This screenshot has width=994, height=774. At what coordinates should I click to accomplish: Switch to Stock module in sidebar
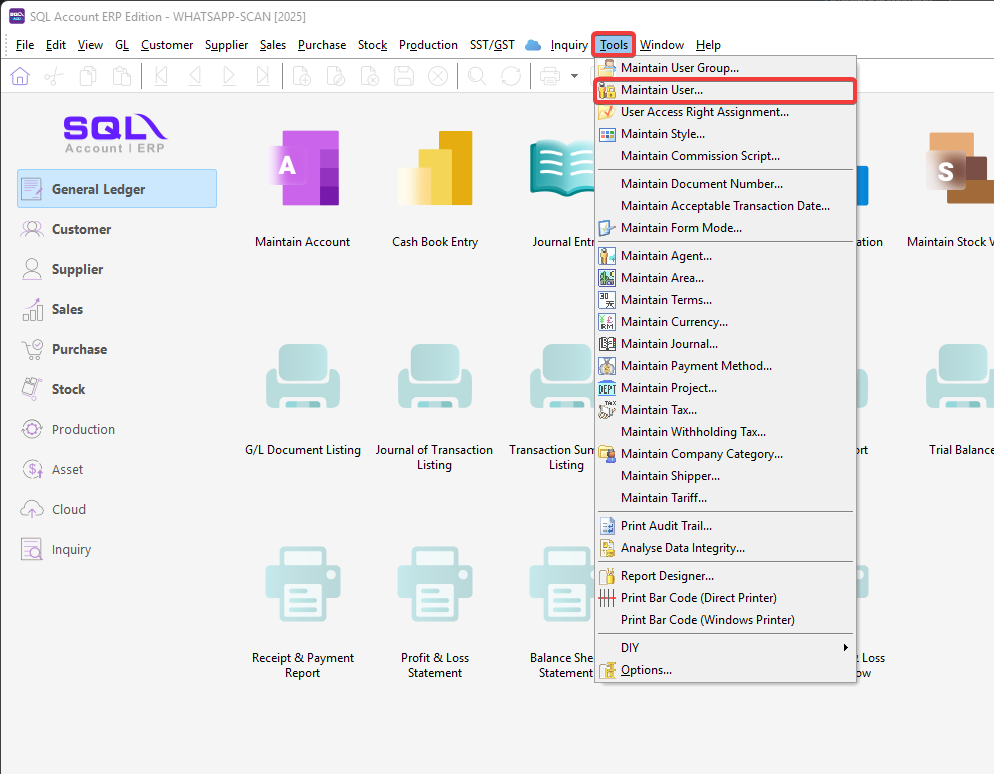click(x=68, y=389)
